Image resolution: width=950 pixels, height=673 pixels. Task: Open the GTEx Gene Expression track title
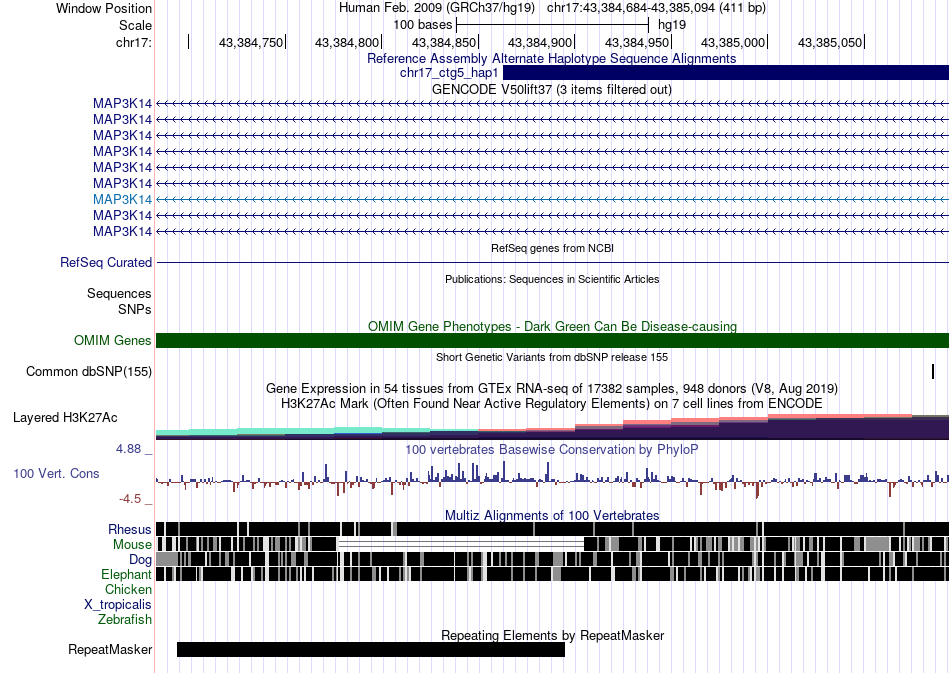point(552,388)
